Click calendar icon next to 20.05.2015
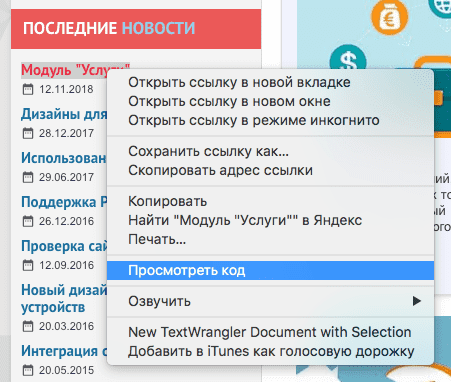Viewport: 451px width, 382px height. pyautogui.click(x=28, y=370)
